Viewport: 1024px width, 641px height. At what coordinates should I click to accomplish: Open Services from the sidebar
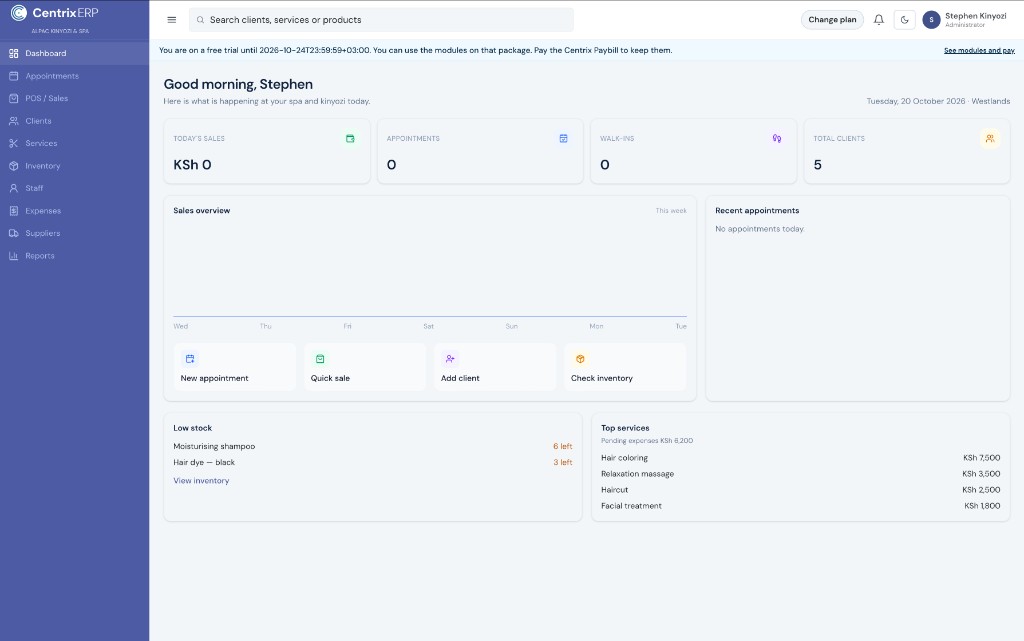pos(74,144)
